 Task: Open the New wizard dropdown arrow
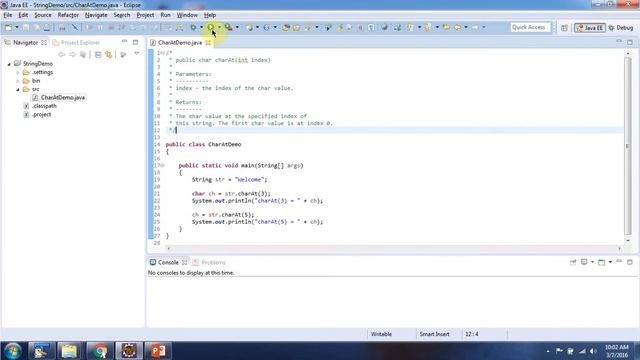coord(17,27)
